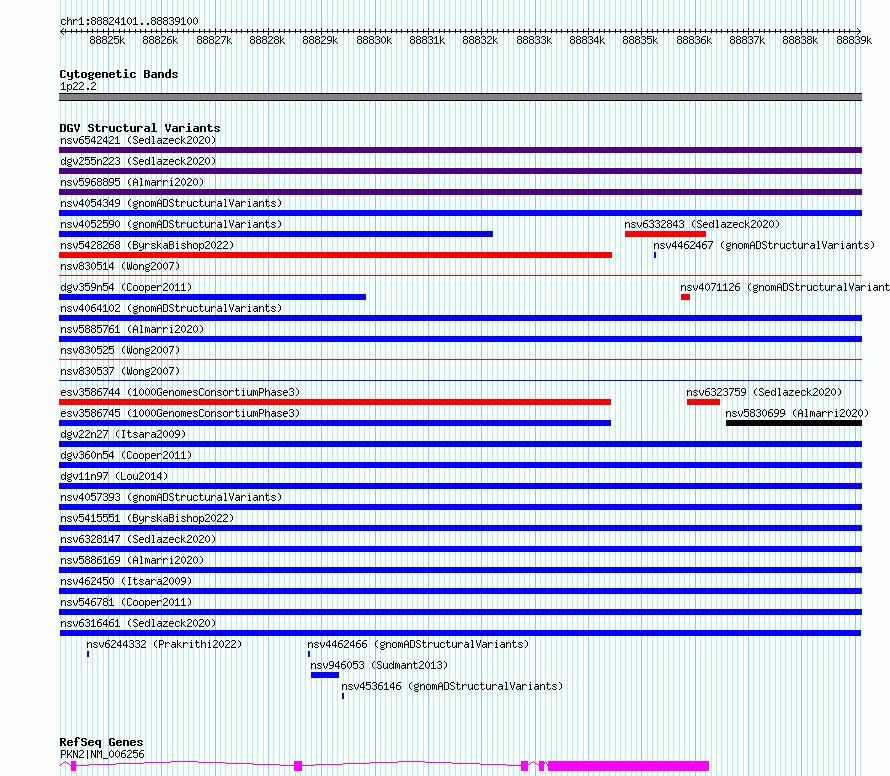Click the nsv4054349 gnomAD variant label
This screenshot has height=776, width=890.
[x=171, y=203]
